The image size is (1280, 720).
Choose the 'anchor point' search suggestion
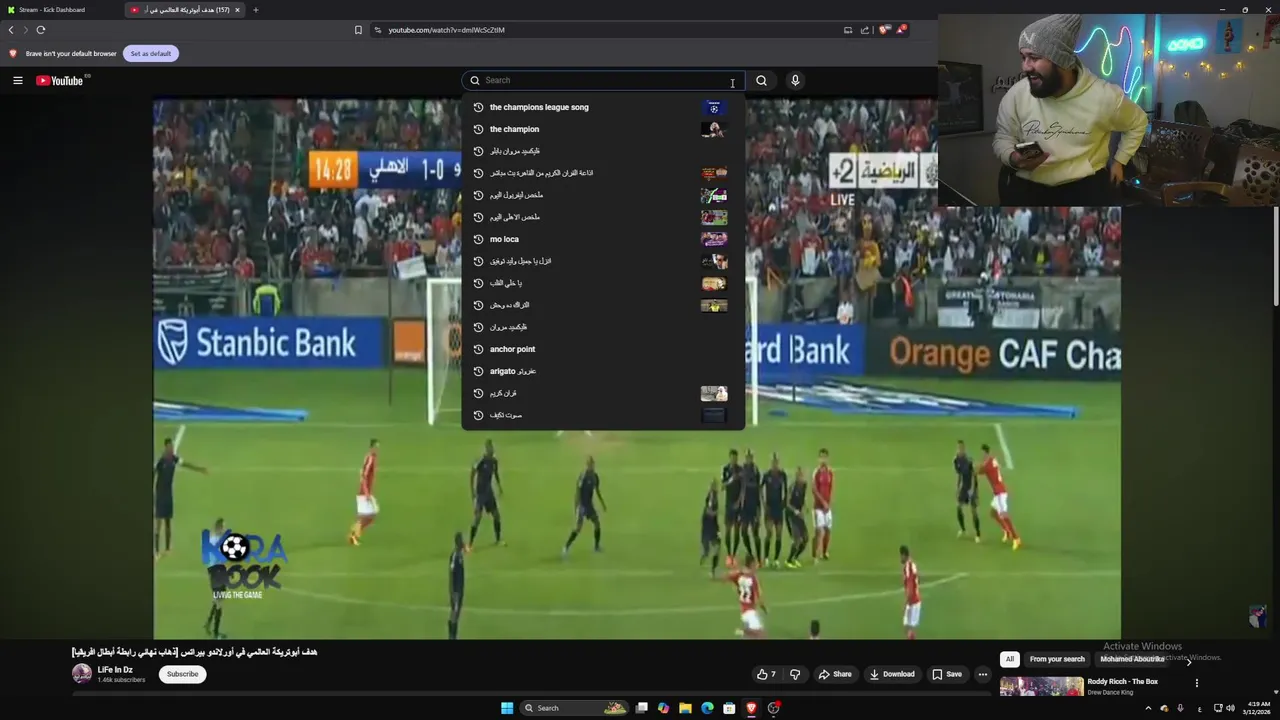click(x=603, y=349)
